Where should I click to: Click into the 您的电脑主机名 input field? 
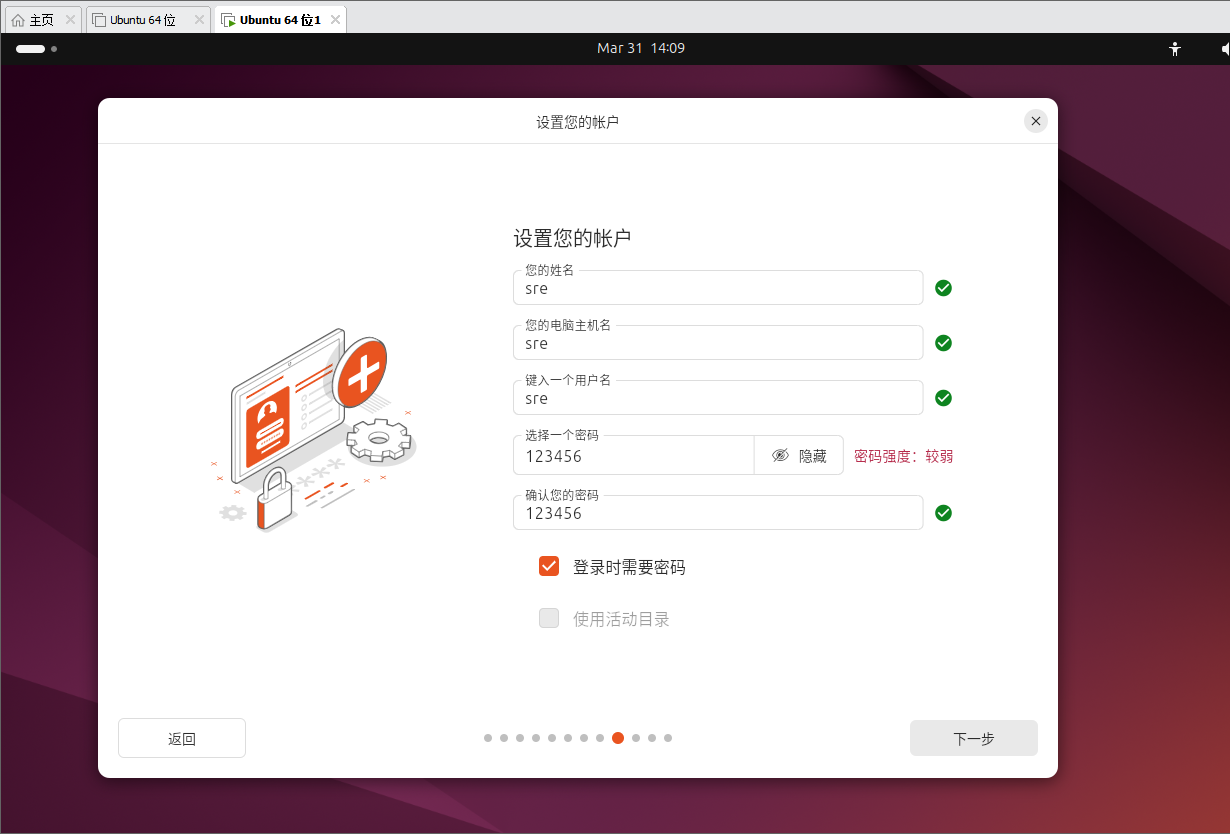click(x=718, y=343)
